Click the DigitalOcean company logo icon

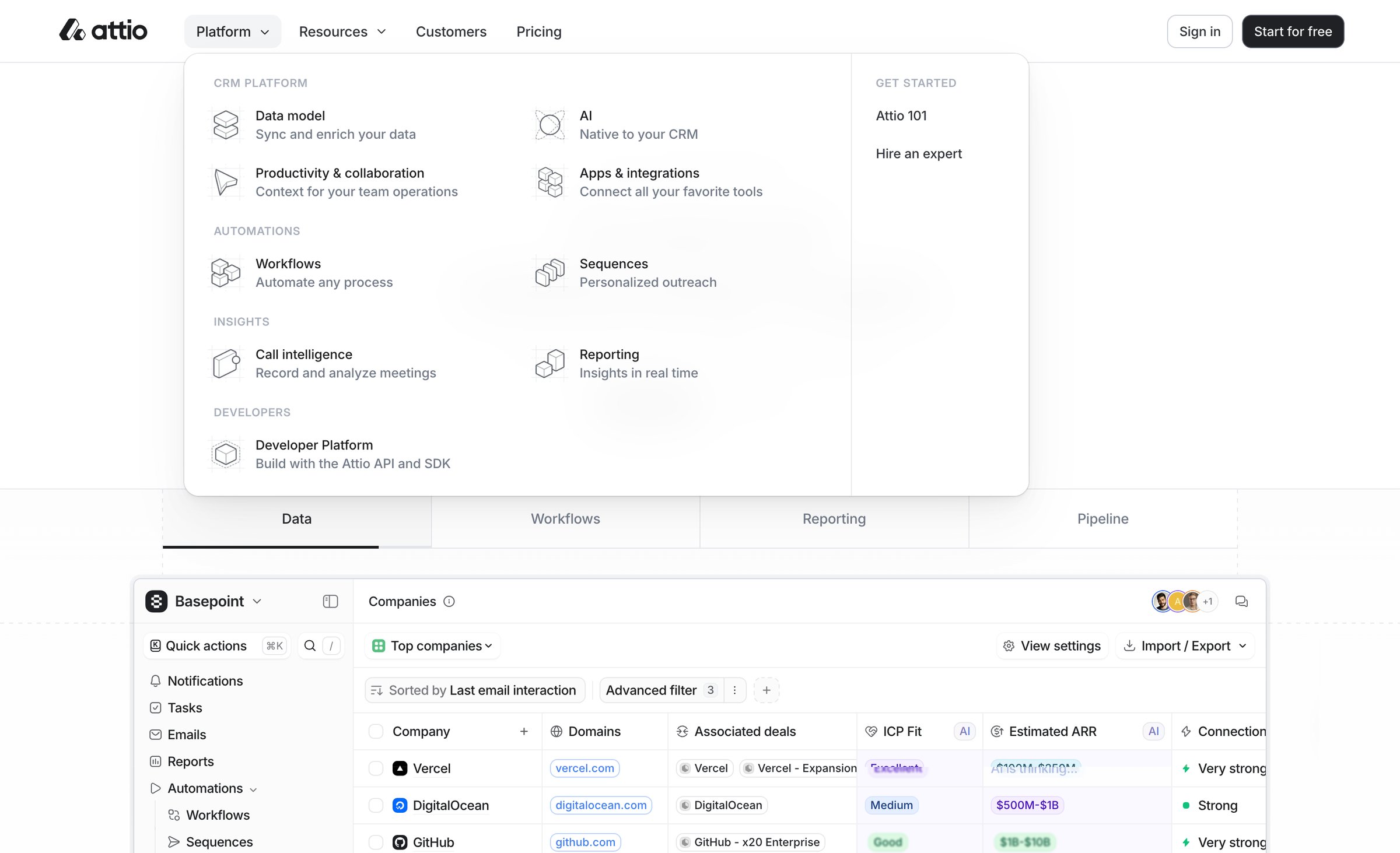400,805
